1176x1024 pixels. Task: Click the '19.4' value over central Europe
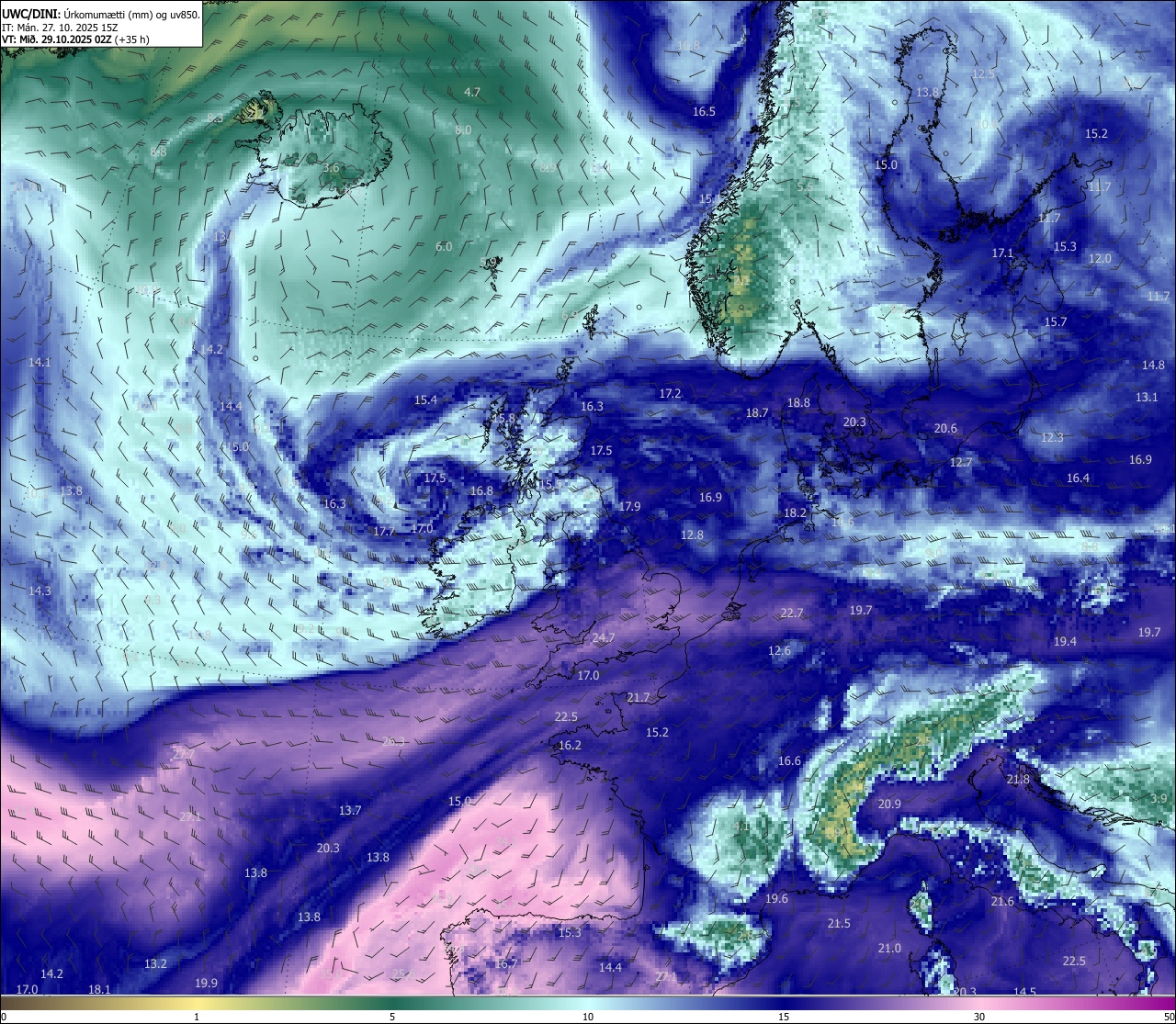[x=1065, y=641]
